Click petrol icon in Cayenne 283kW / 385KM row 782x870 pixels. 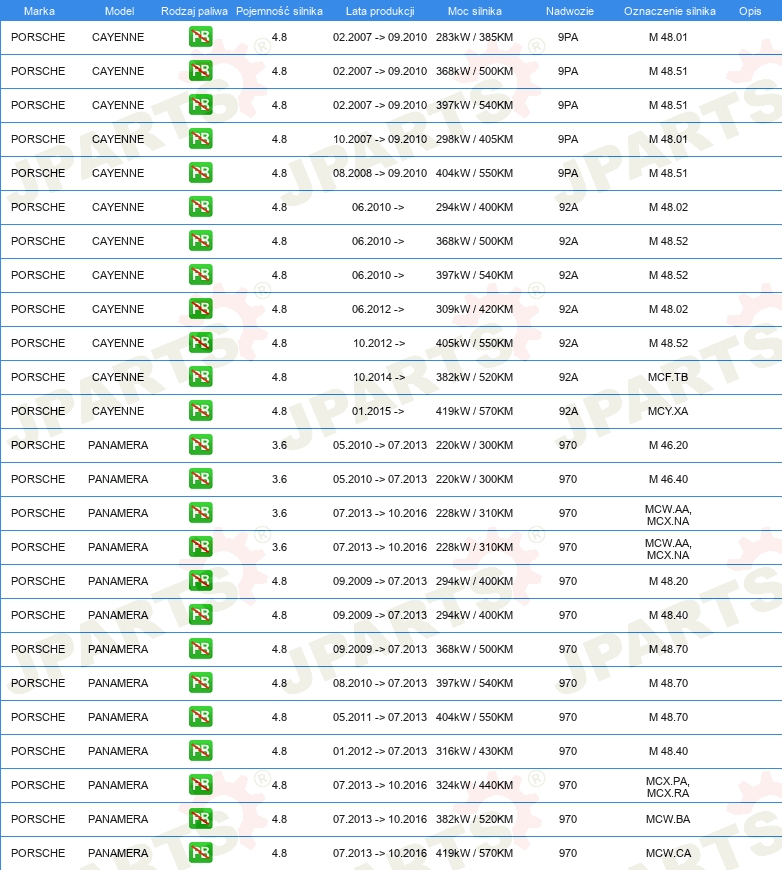pos(200,37)
